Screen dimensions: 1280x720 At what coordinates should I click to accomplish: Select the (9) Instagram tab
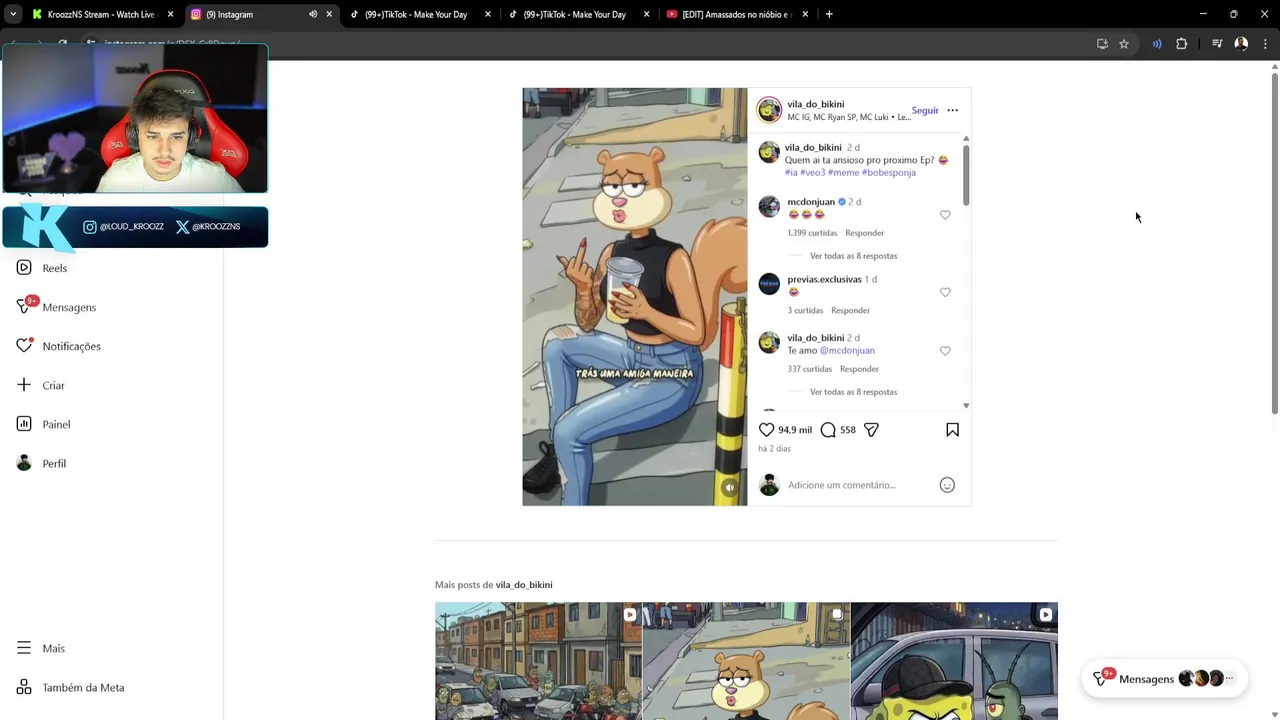click(250, 14)
